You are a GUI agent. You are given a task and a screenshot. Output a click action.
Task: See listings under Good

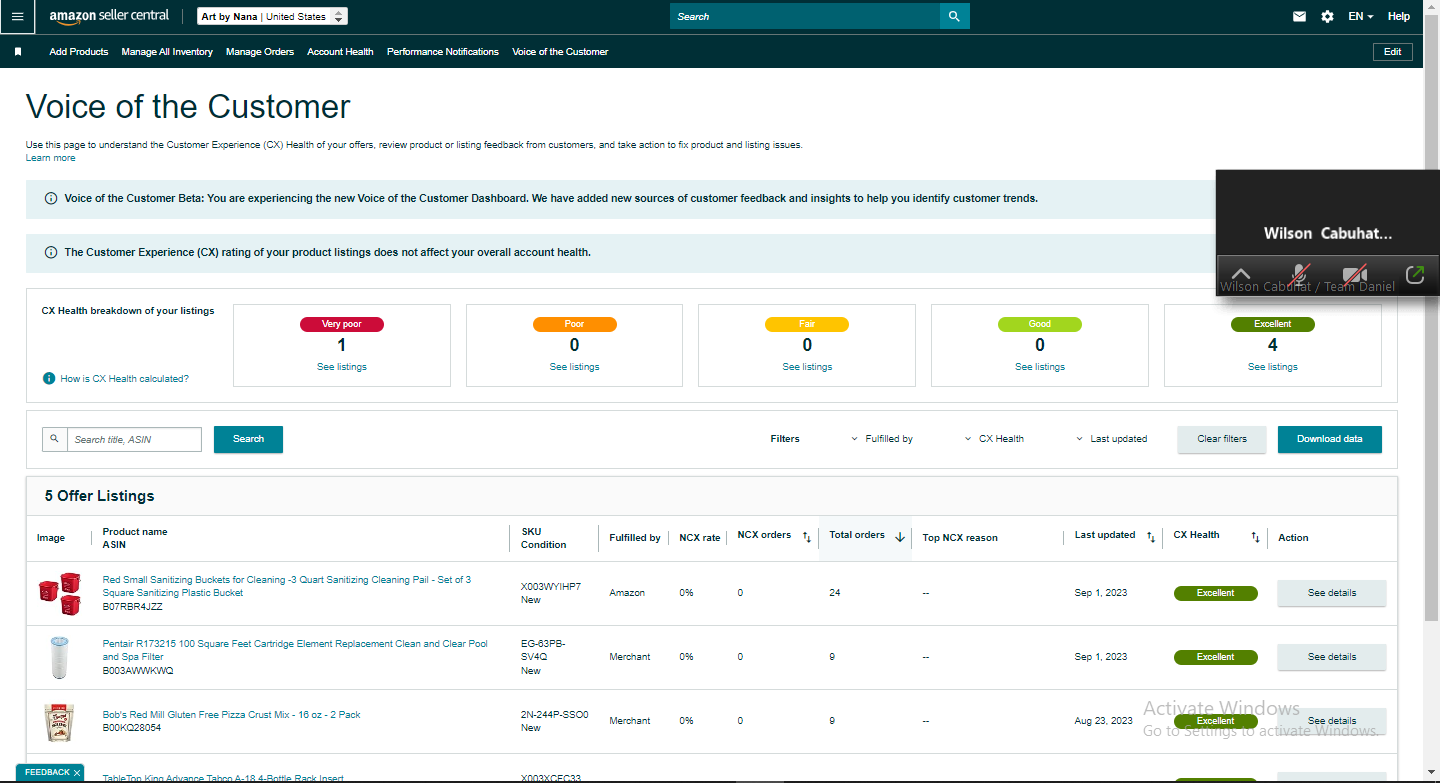point(1040,367)
